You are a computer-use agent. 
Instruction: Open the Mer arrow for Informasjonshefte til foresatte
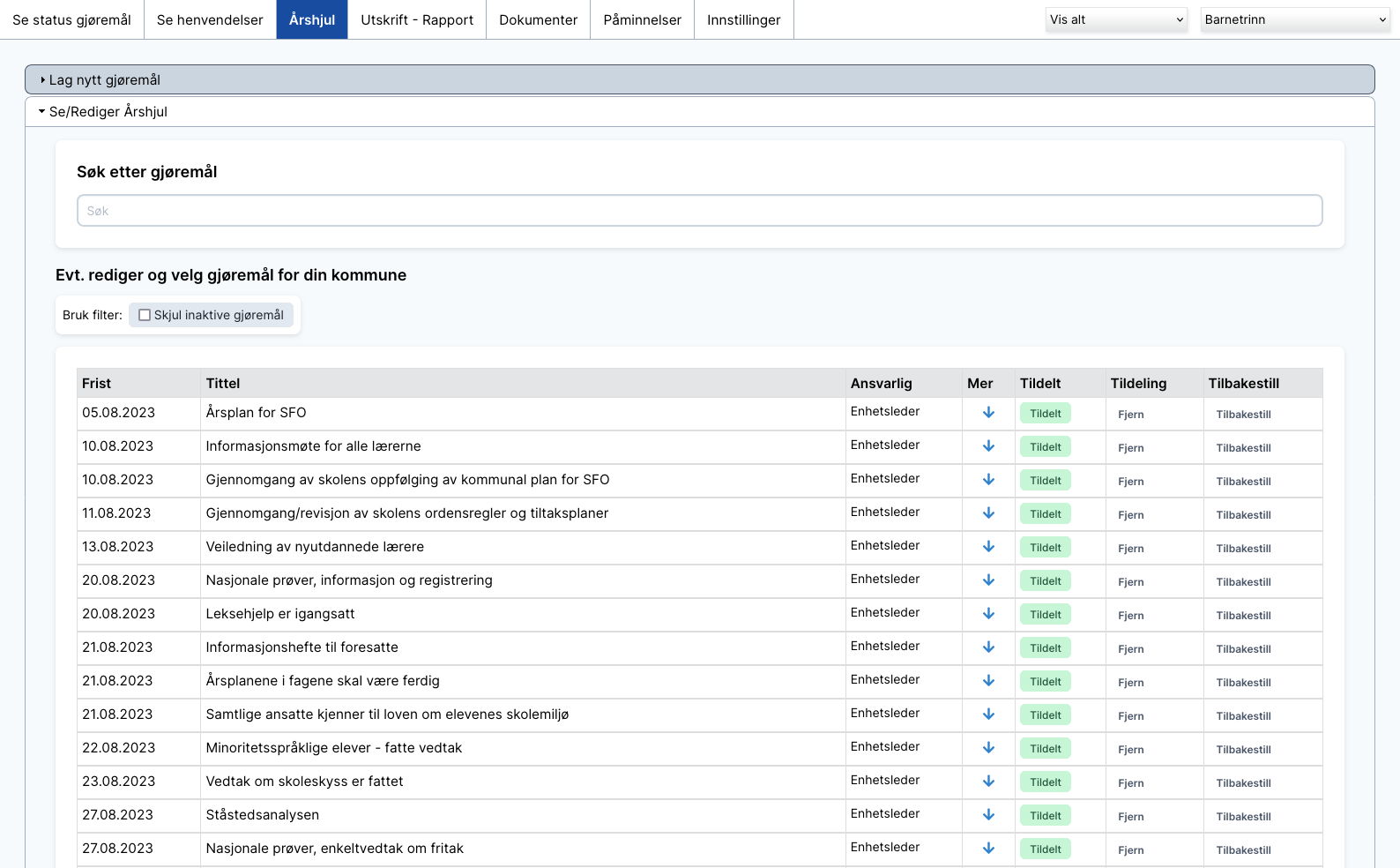coord(988,647)
